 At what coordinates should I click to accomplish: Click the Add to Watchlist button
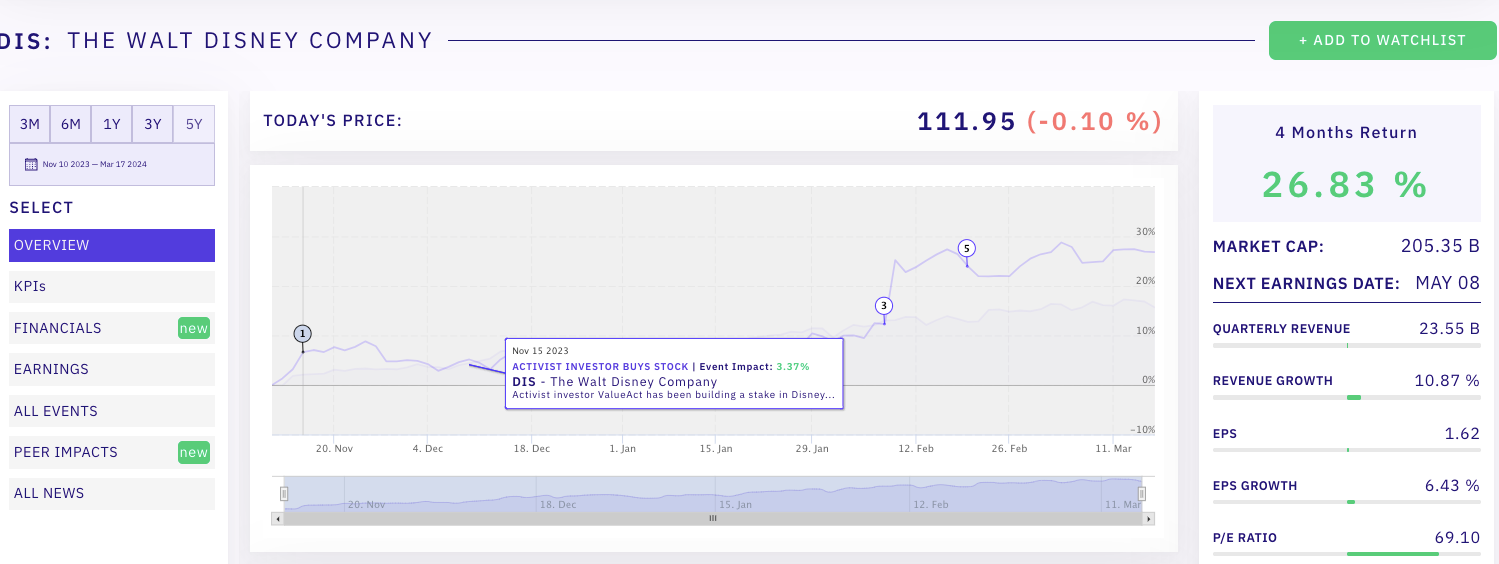[x=1383, y=40]
